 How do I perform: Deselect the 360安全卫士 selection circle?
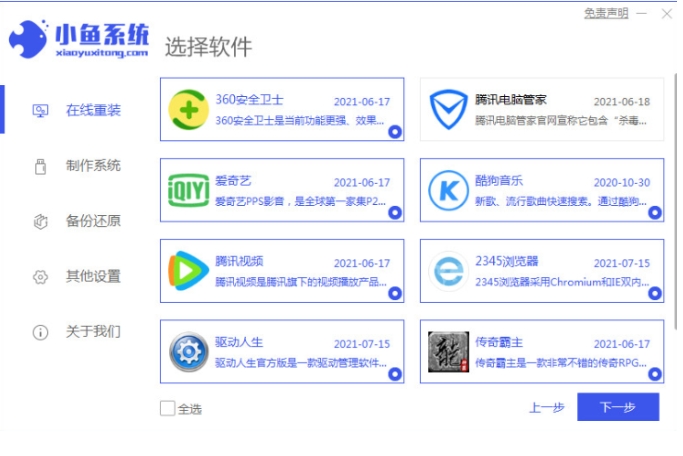(x=395, y=132)
